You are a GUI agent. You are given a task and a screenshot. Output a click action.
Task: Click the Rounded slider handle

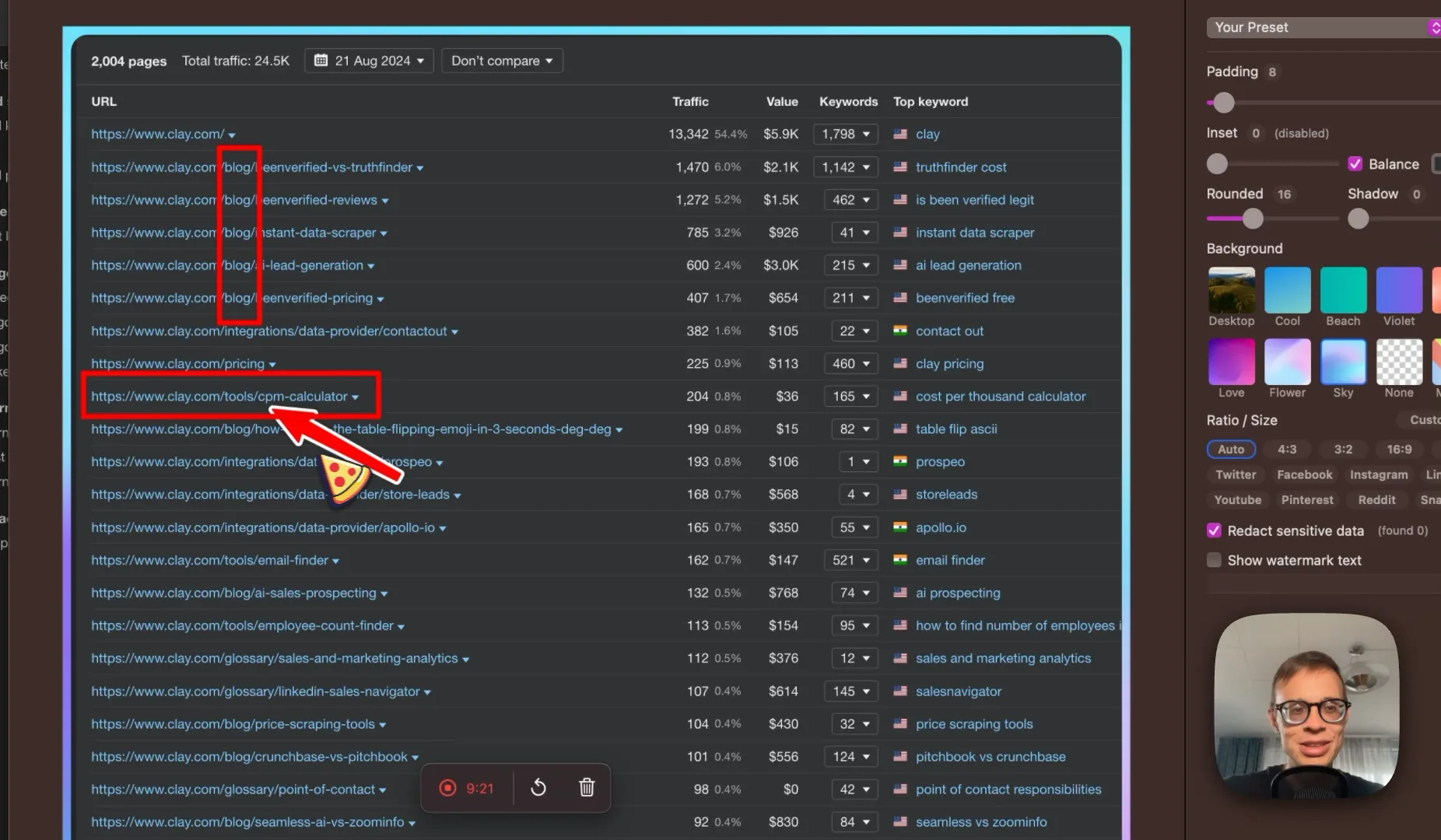tap(1253, 219)
